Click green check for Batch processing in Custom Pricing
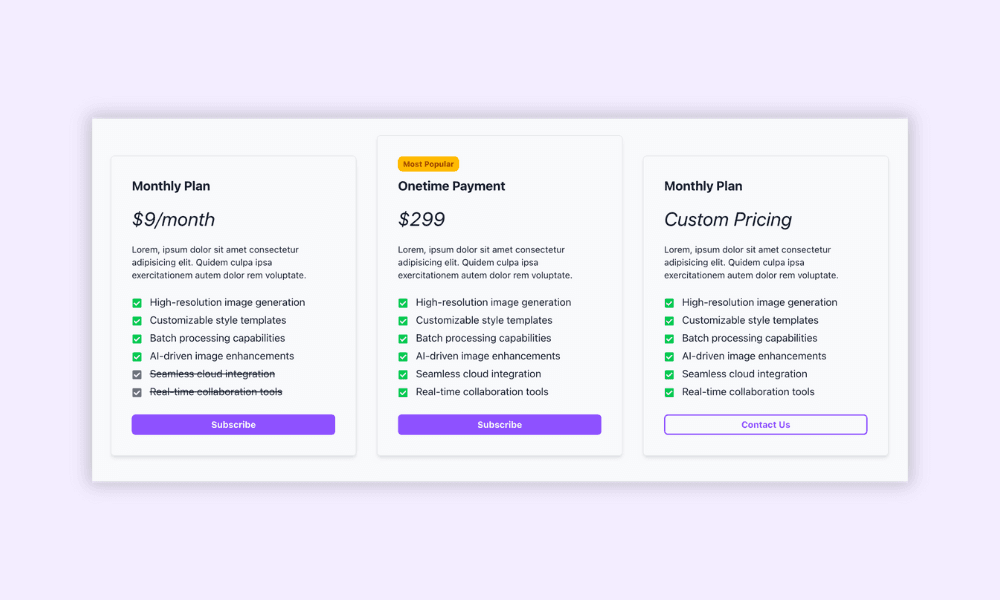The width and height of the screenshot is (1000, 600). (669, 339)
